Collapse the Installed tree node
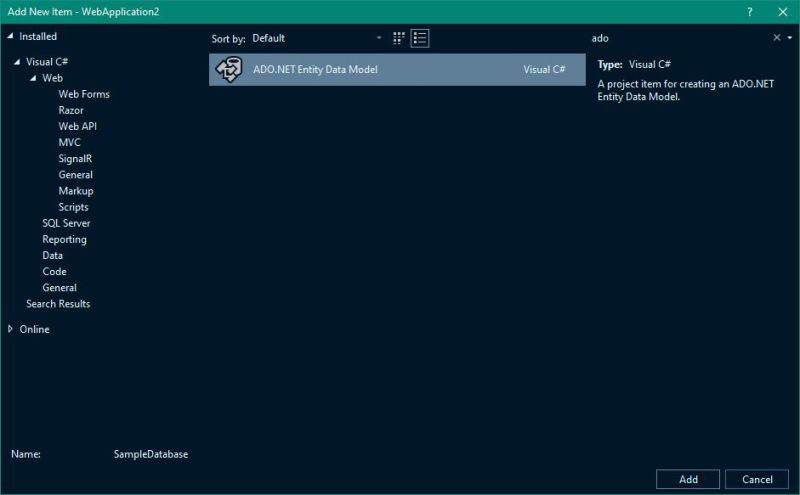This screenshot has height=495, width=800. tap(10, 36)
